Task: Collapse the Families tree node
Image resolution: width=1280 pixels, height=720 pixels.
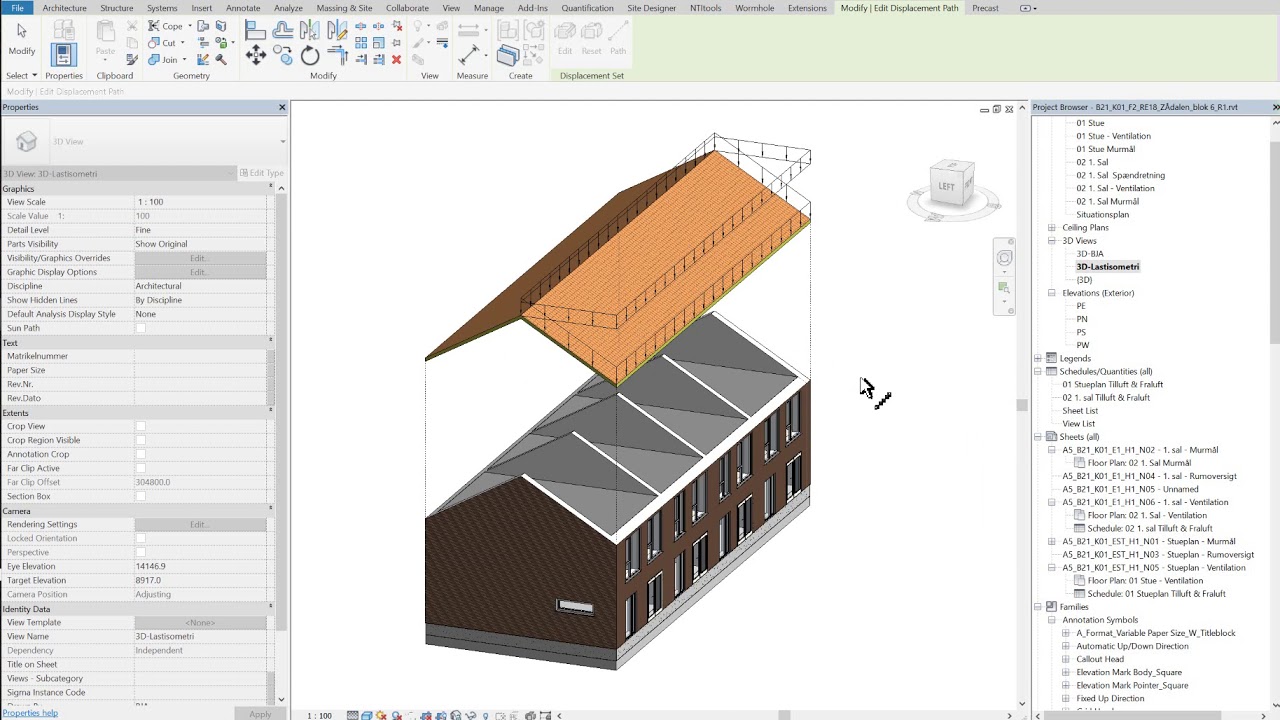Action: (1037, 607)
